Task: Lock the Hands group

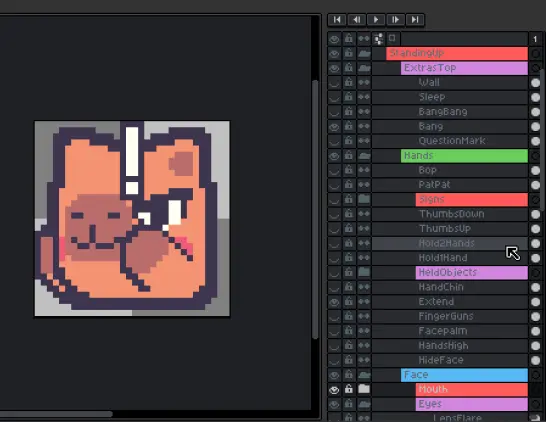Action: [349, 156]
